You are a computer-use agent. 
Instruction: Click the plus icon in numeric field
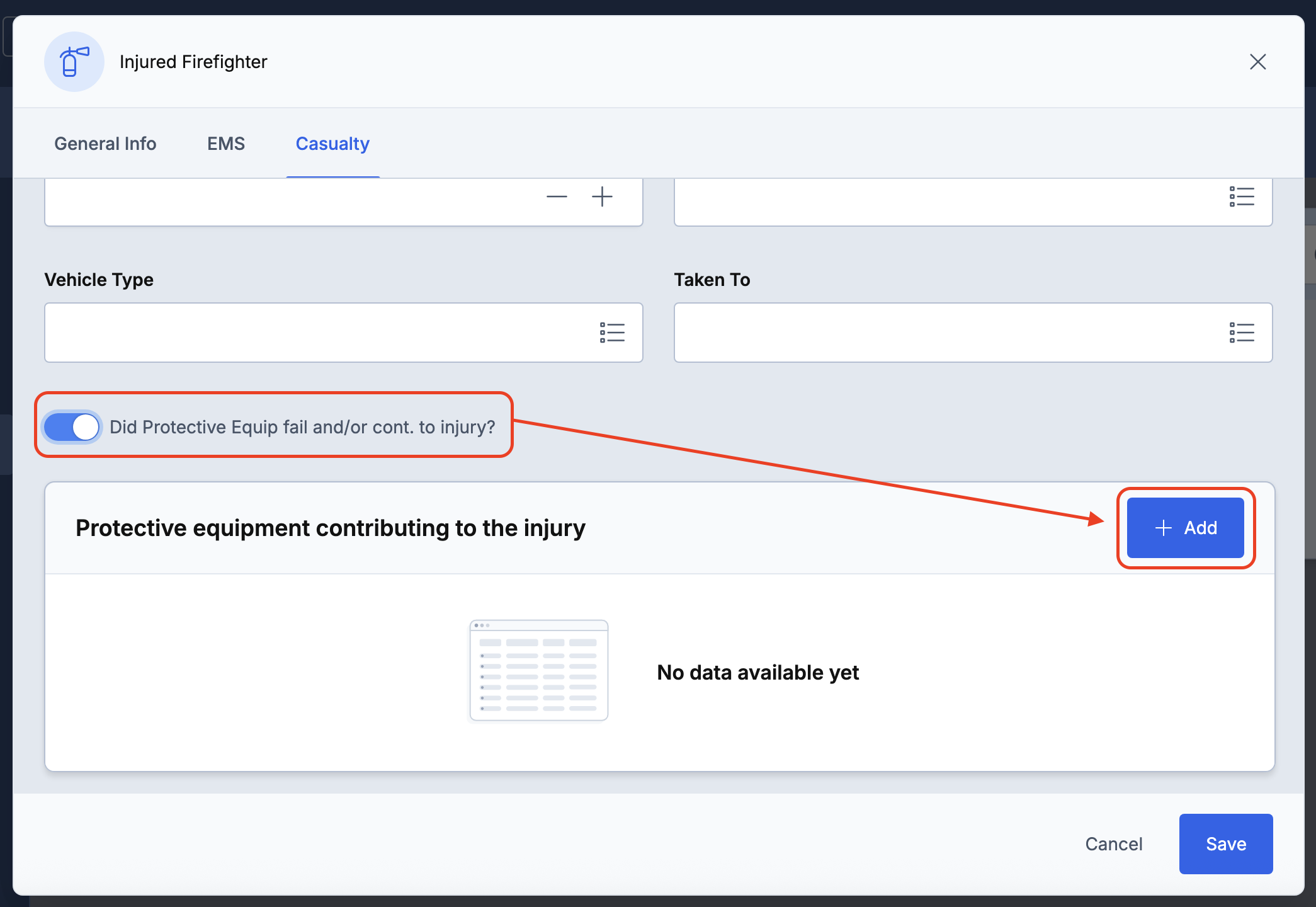[602, 197]
